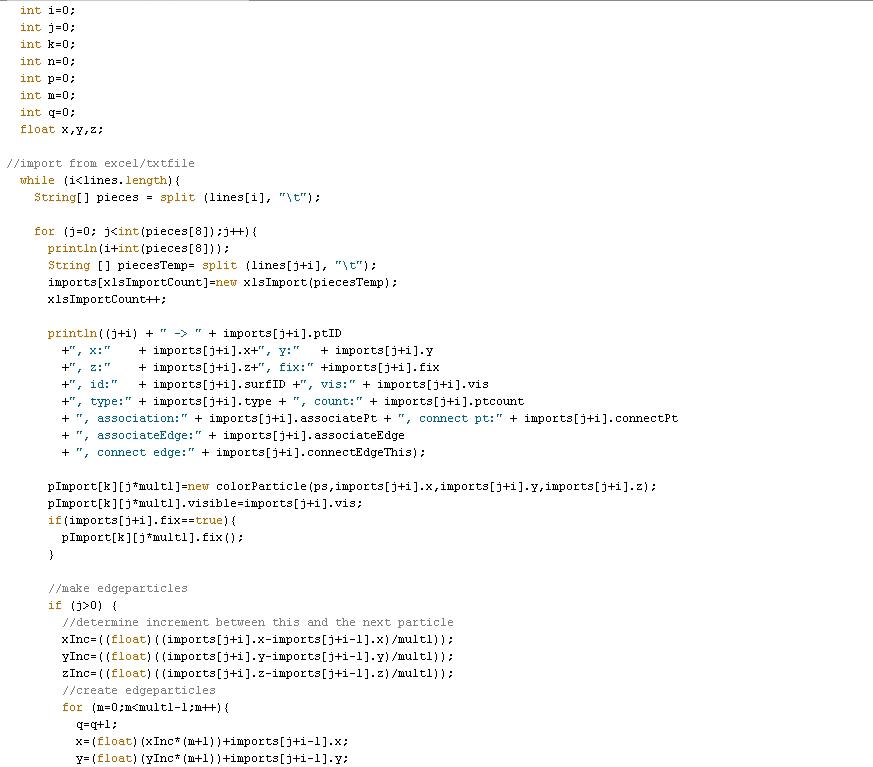This screenshot has width=873, height=767.
Task: Click the line starting with 'y=(float)(yInc*(m+1))'
Action: (x=212, y=758)
